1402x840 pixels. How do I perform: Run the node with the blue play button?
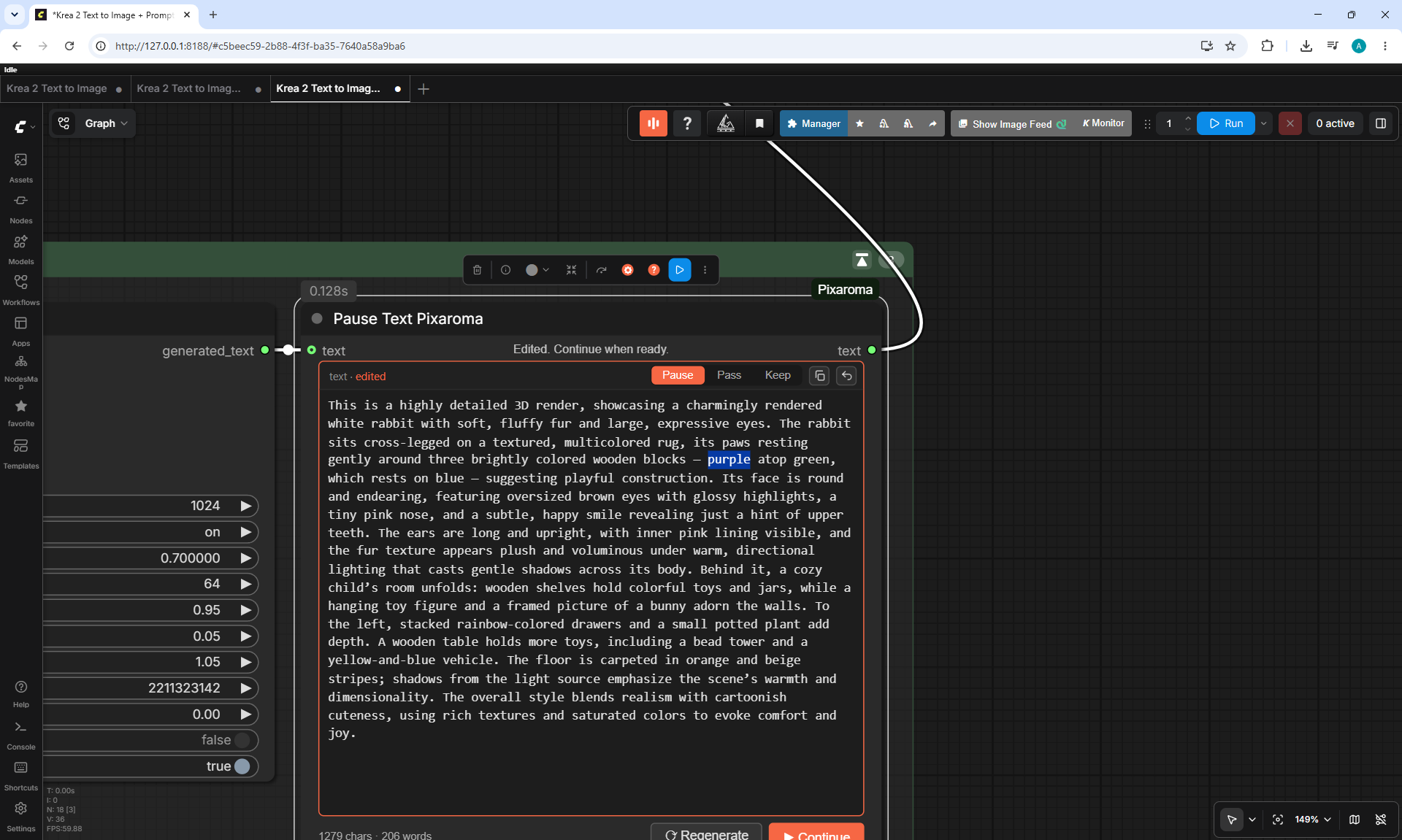680,270
